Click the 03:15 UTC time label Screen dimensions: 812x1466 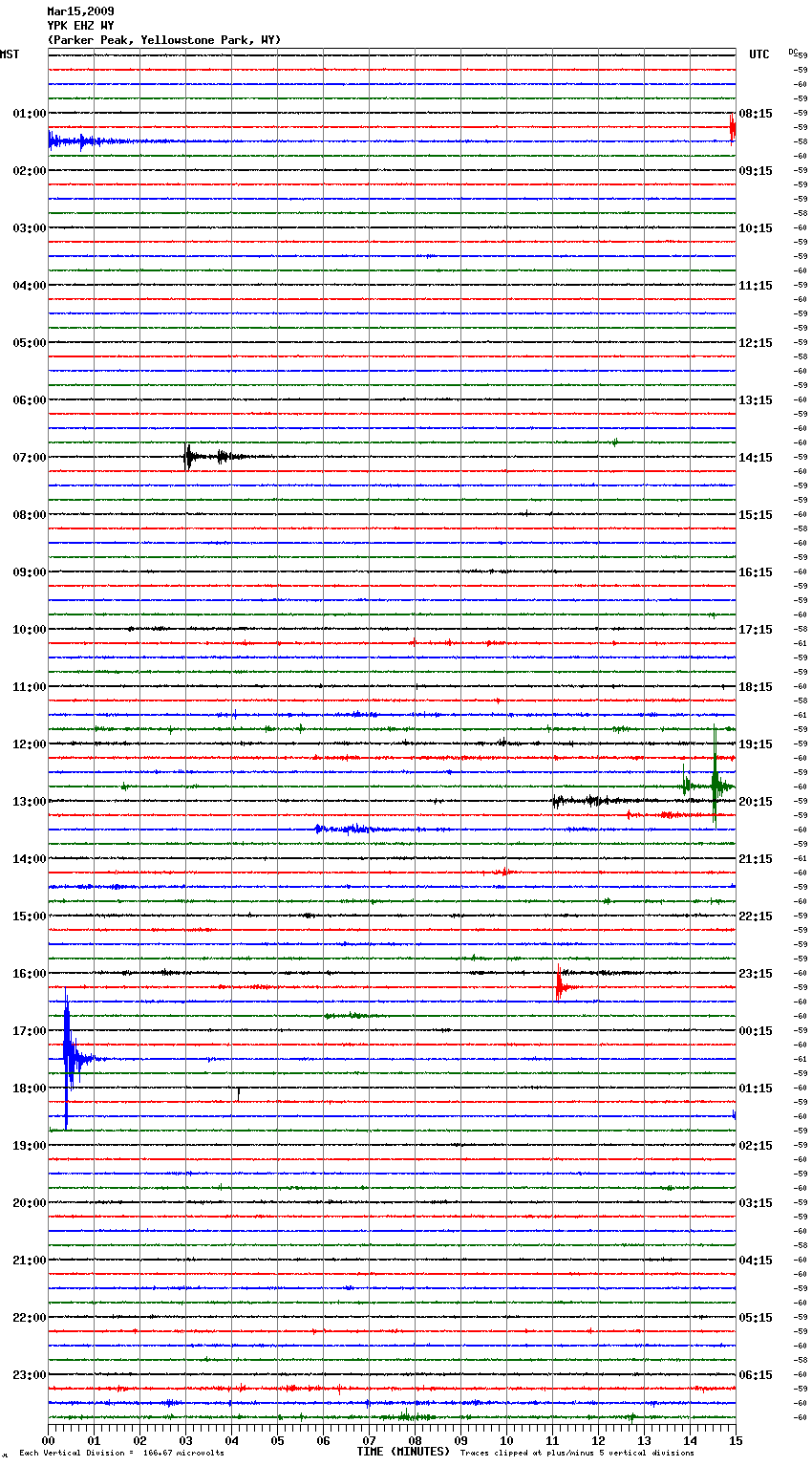756,1203
